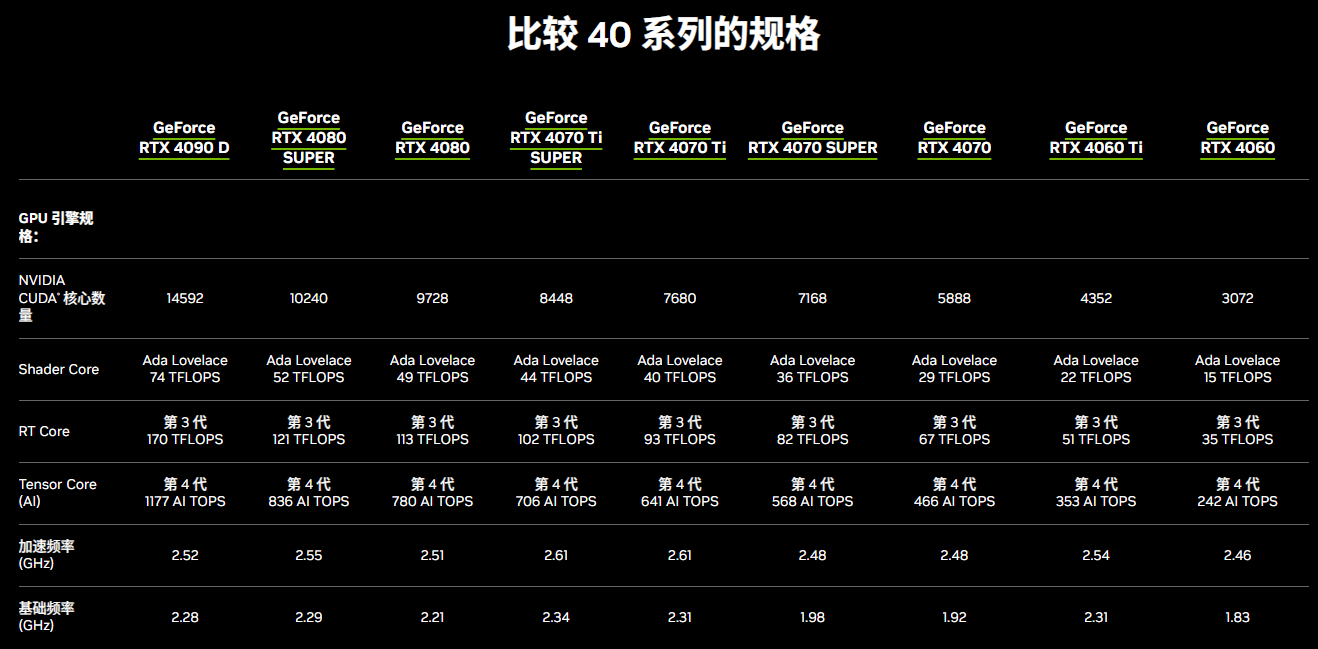
Task: Click the CUDA core count 5888
Action: point(955,298)
